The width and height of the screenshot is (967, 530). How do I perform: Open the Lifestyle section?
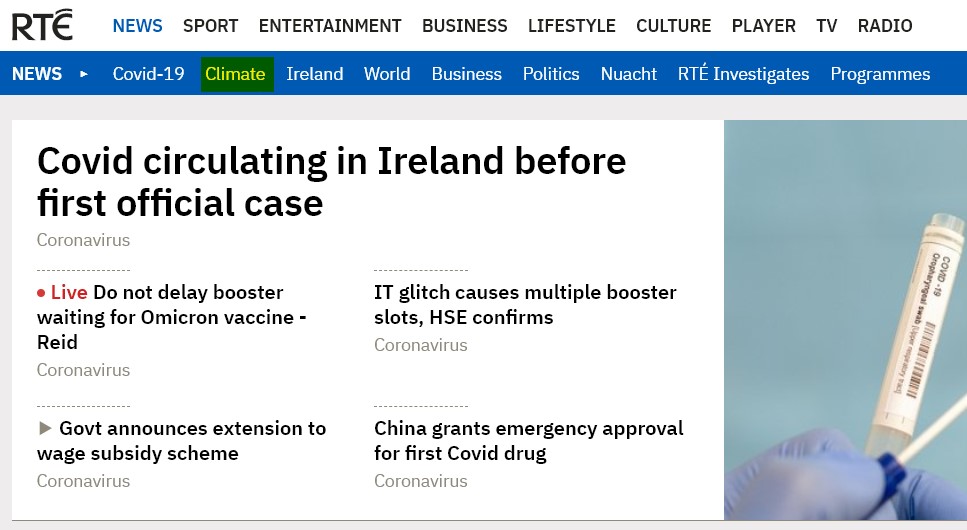[x=571, y=26]
